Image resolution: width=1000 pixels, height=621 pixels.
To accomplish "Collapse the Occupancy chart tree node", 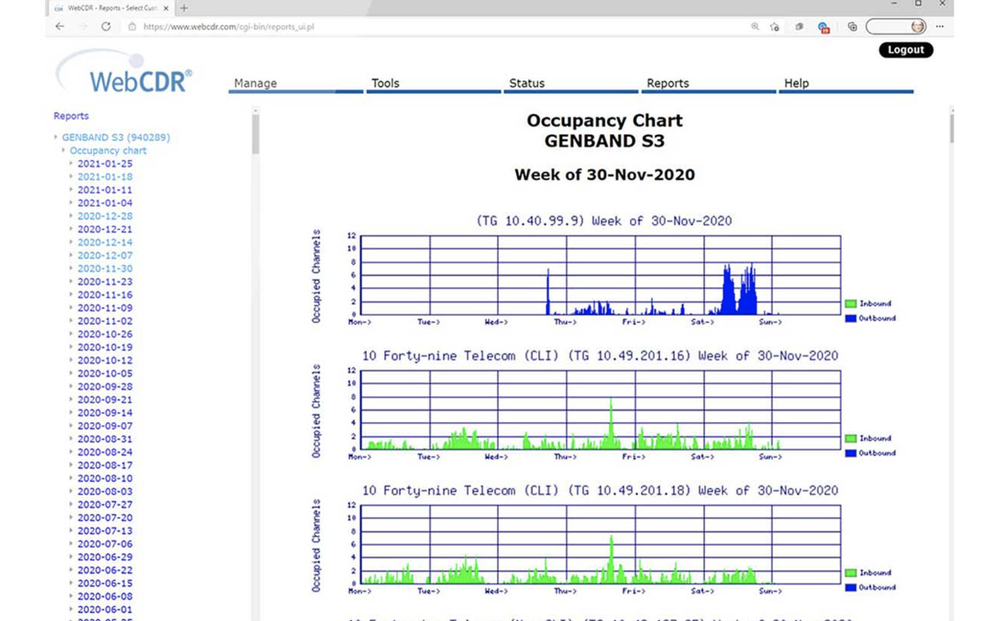I will click(x=63, y=150).
